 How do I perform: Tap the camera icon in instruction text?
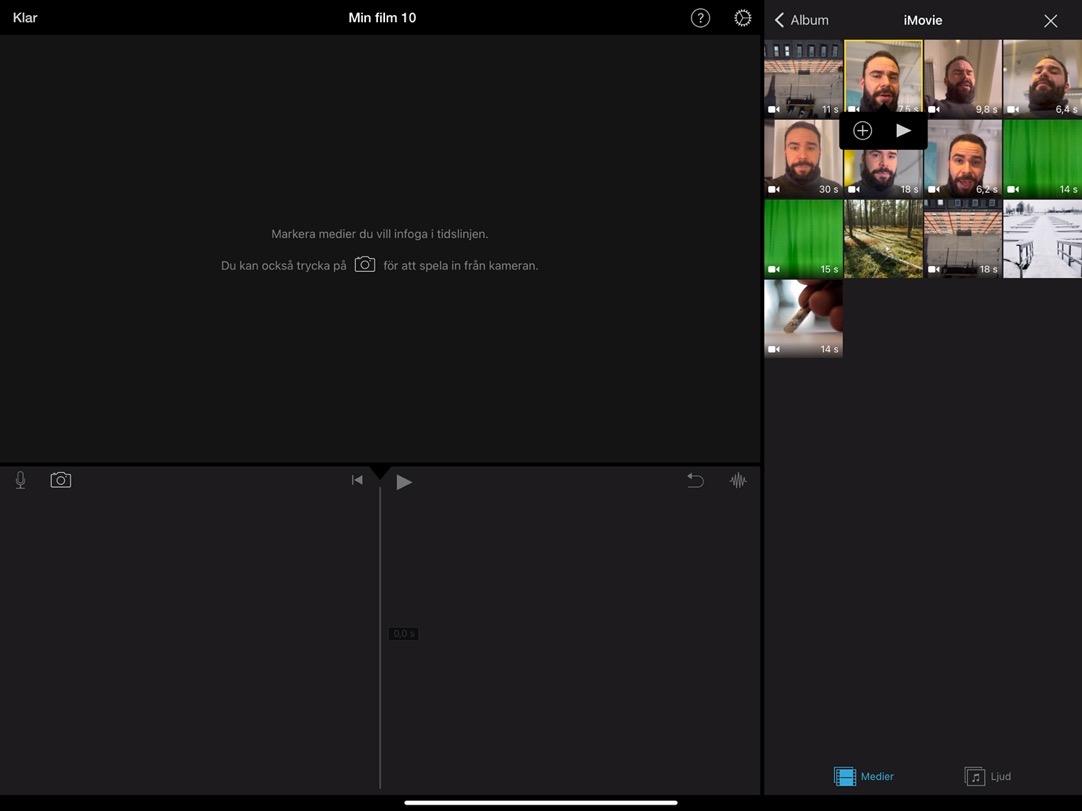point(365,264)
